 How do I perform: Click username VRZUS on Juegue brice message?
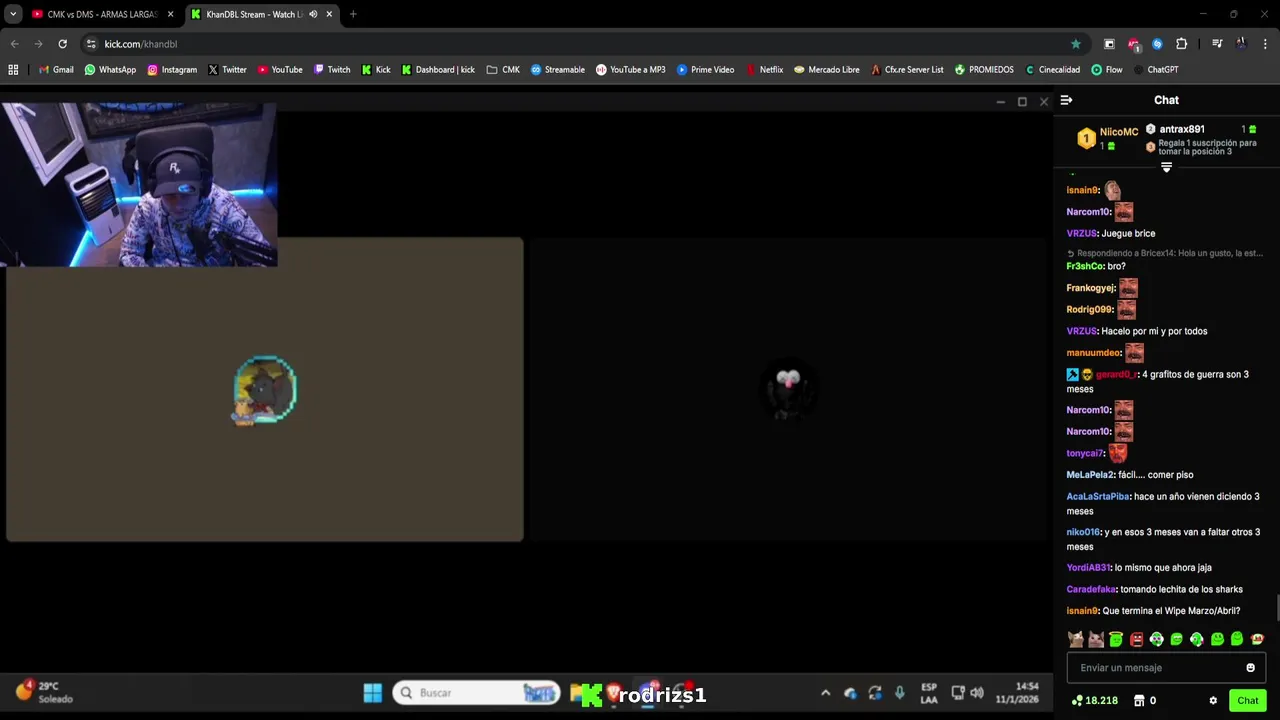point(1081,233)
